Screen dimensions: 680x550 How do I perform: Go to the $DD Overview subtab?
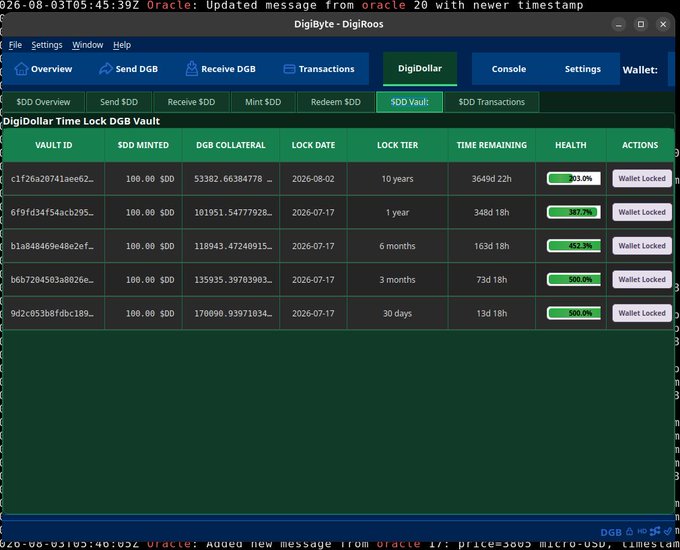(x=43, y=102)
